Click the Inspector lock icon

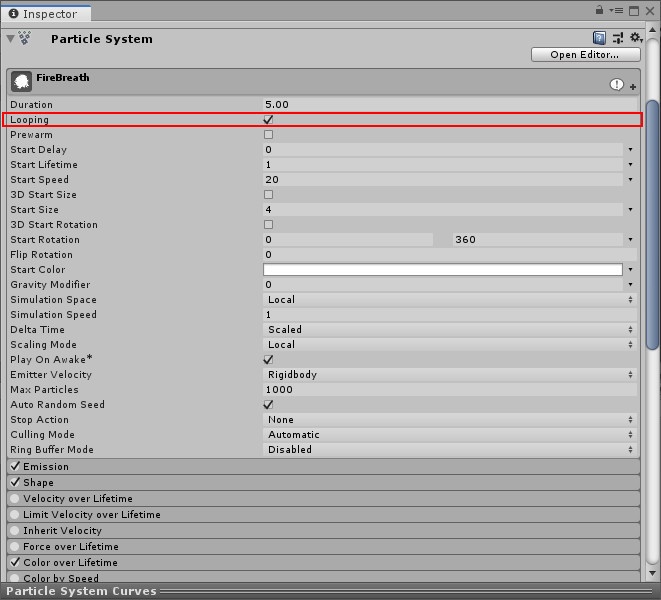(x=599, y=10)
